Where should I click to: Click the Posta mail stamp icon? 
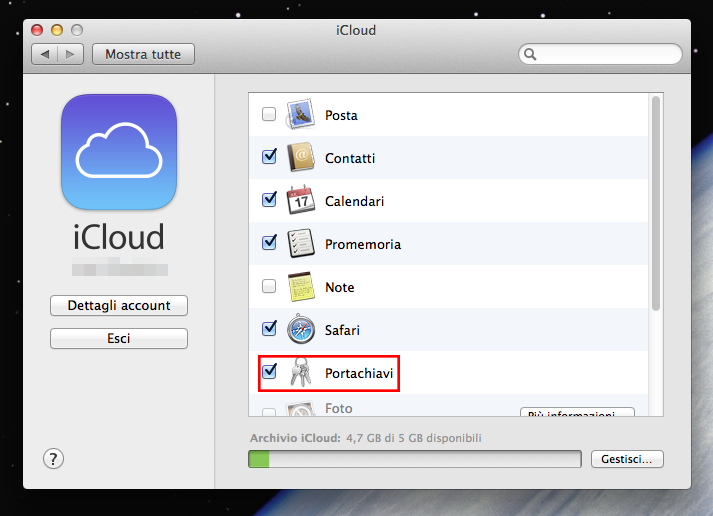300,114
